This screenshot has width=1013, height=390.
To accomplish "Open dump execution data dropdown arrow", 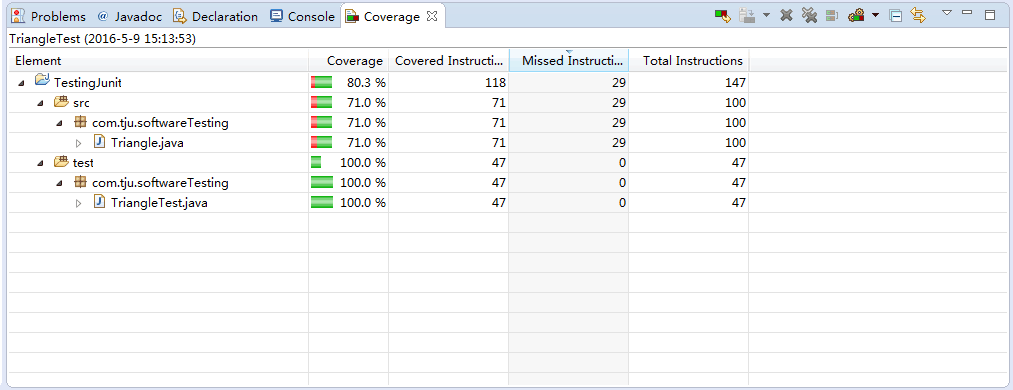I will [766, 15].
